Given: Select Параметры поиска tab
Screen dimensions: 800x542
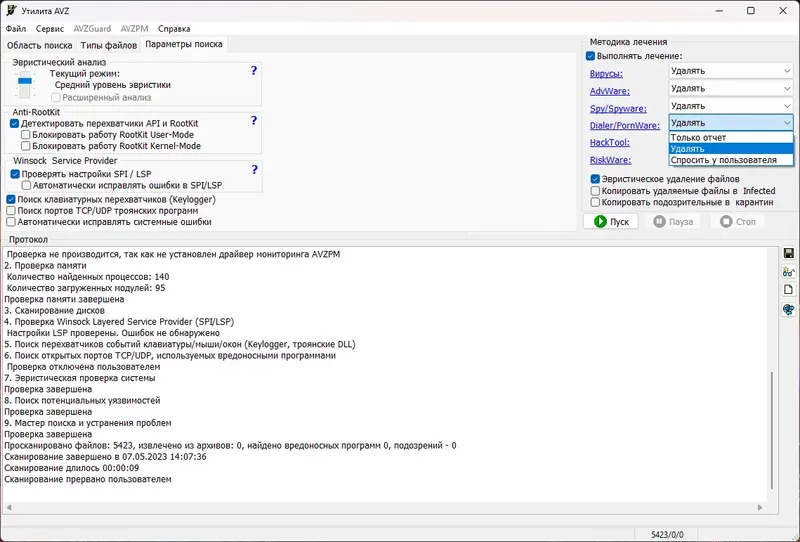Looking at the screenshot, I should [x=184, y=44].
